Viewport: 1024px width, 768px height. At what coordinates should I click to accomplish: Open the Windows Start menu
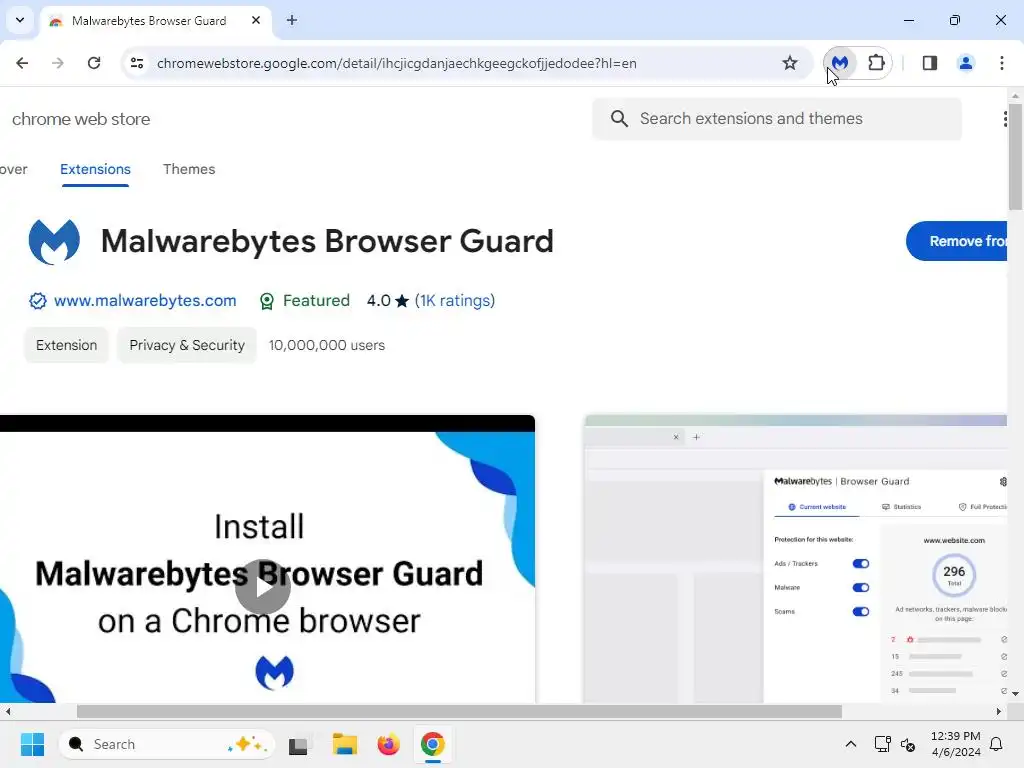coord(32,744)
